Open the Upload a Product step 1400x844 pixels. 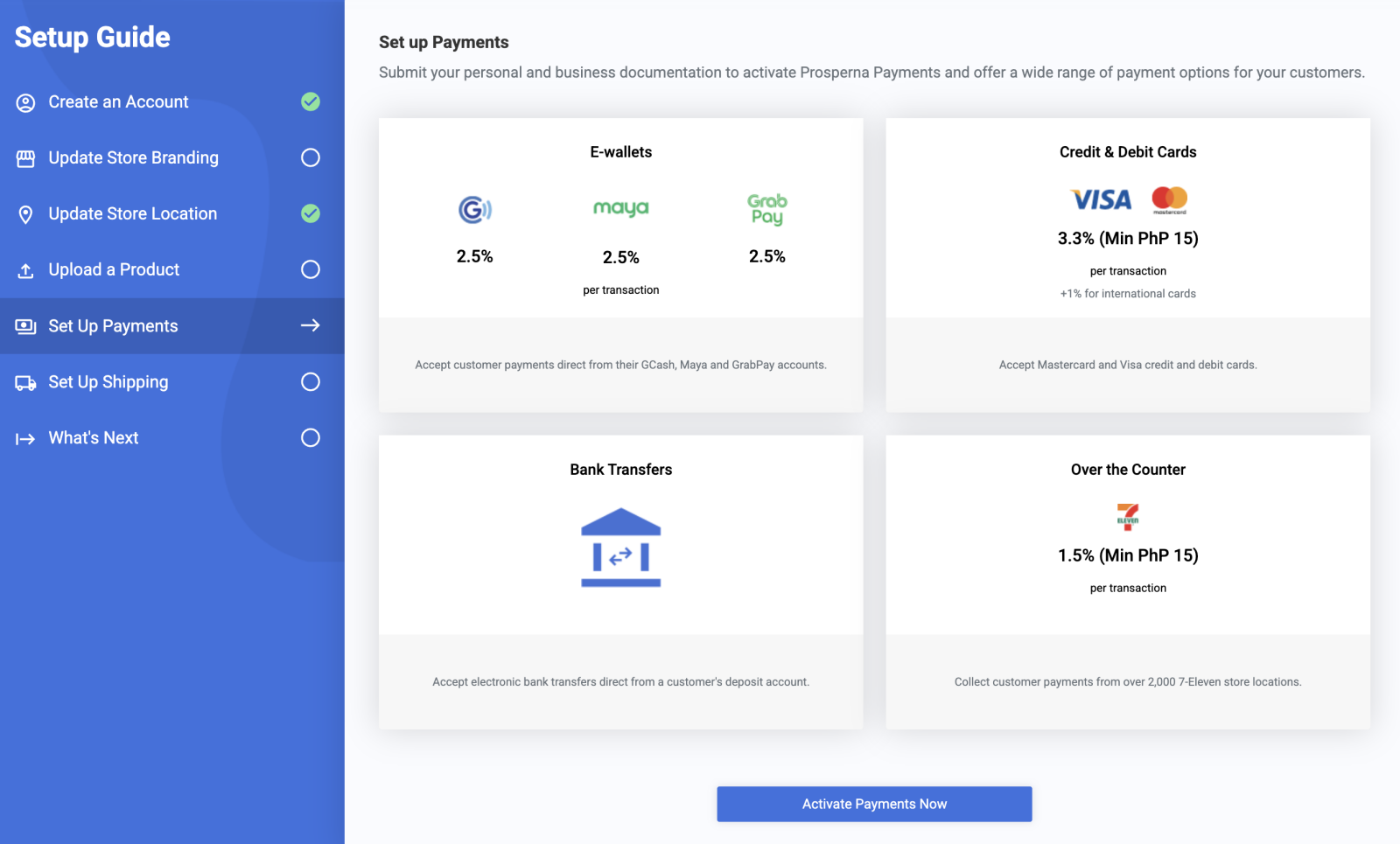point(172,270)
